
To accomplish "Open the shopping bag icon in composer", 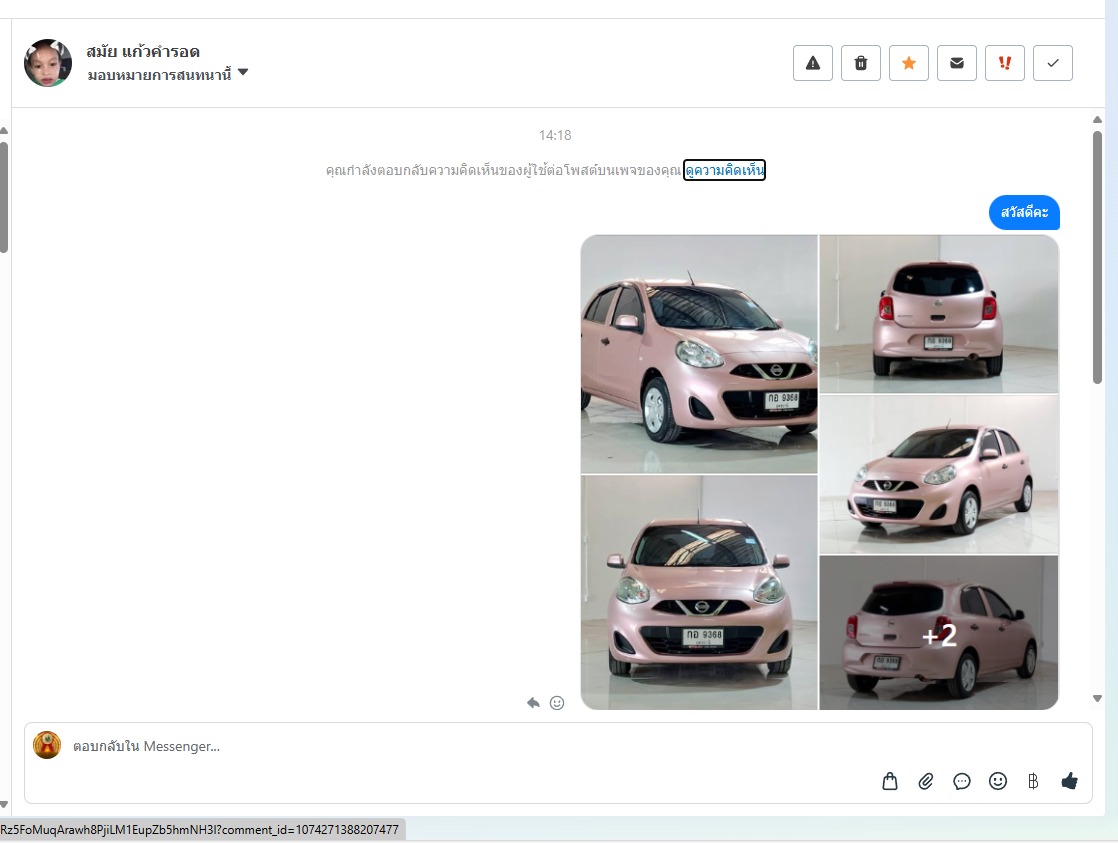I will 890,781.
